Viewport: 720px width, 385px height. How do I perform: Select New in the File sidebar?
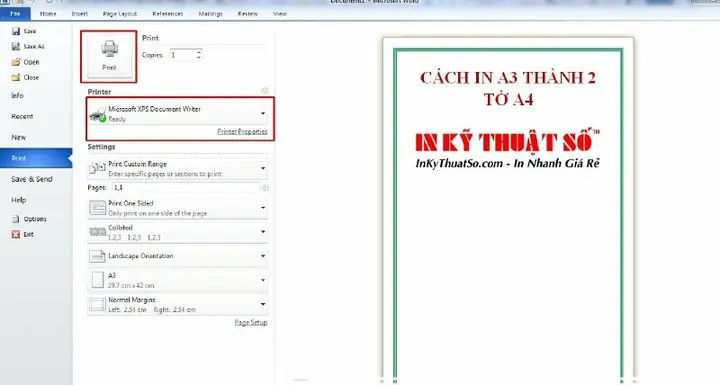tap(19, 137)
